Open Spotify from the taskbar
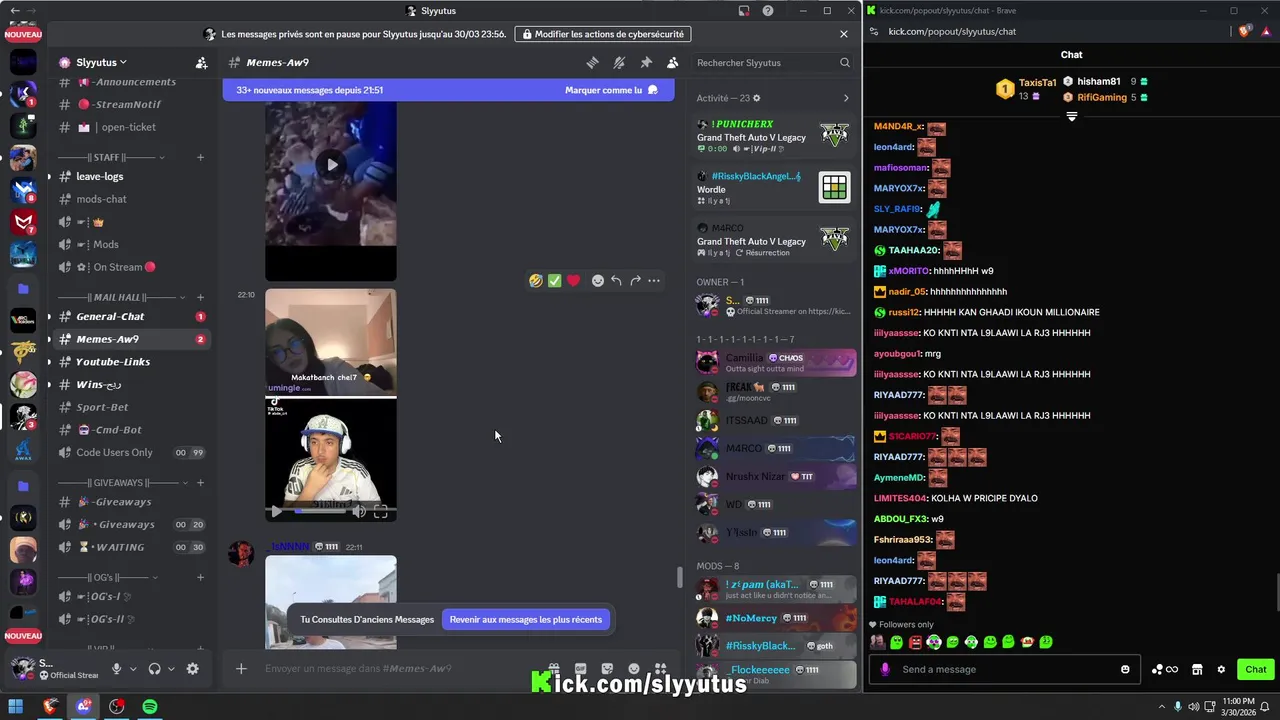 coord(150,707)
